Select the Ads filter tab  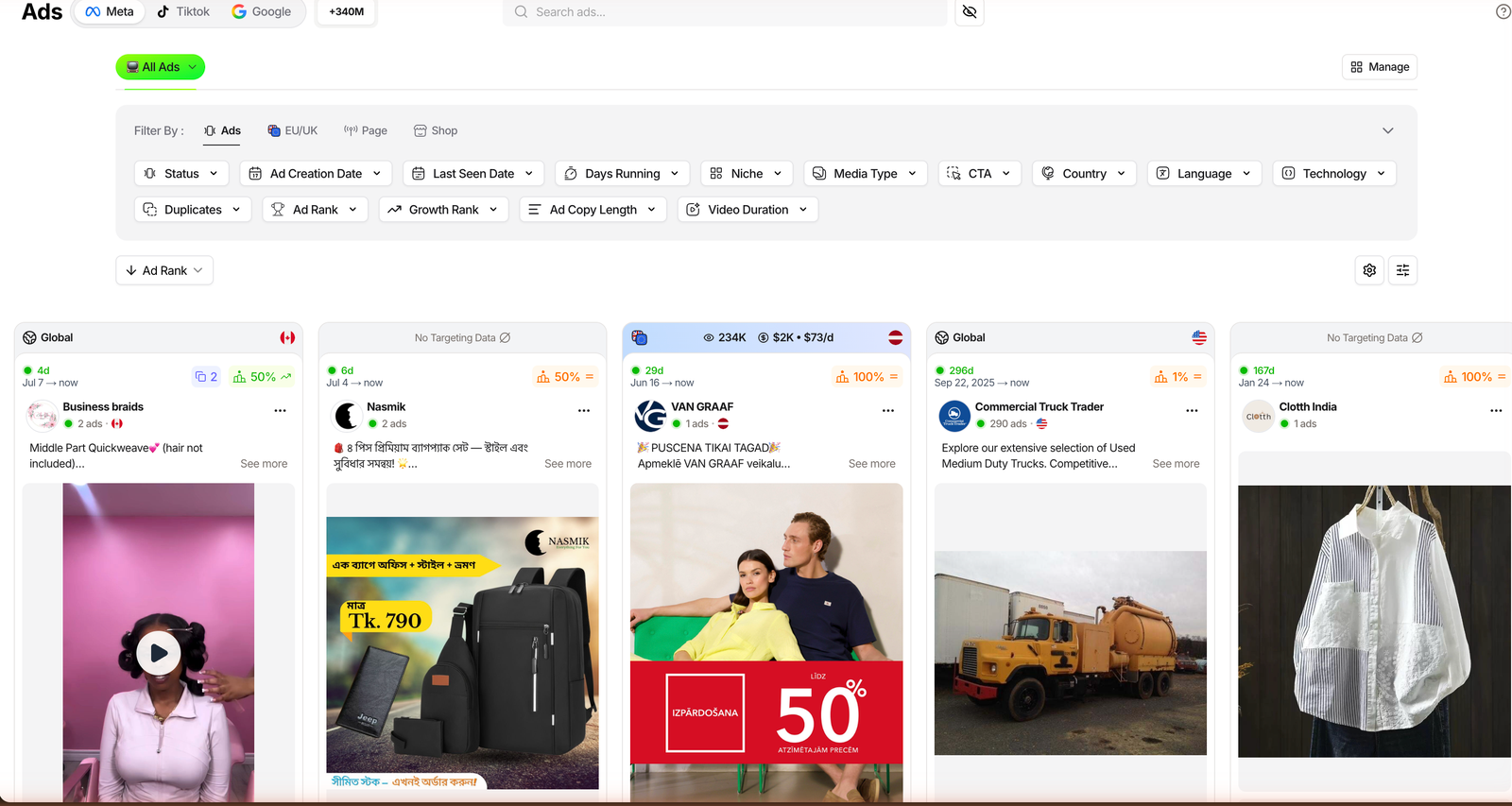click(x=222, y=130)
